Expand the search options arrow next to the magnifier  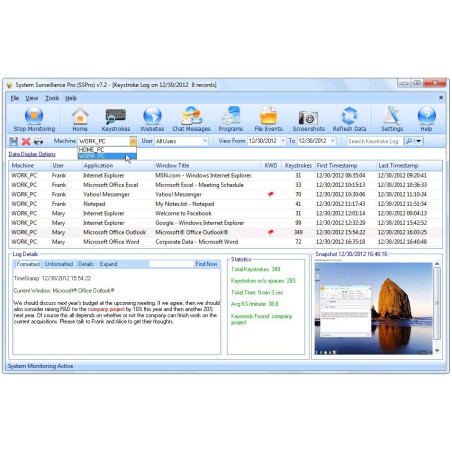(419, 141)
